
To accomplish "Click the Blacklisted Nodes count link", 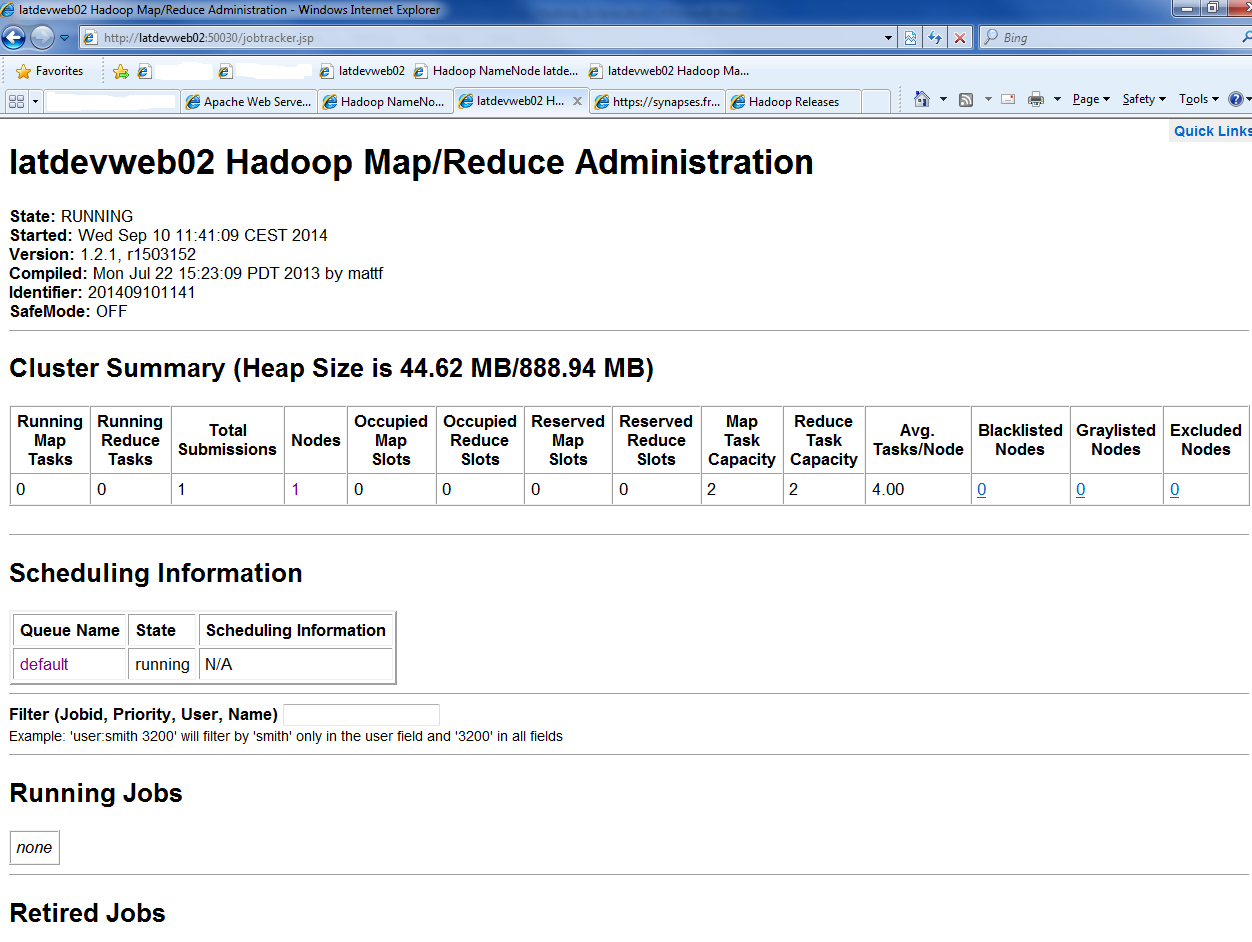I will [x=982, y=490].
